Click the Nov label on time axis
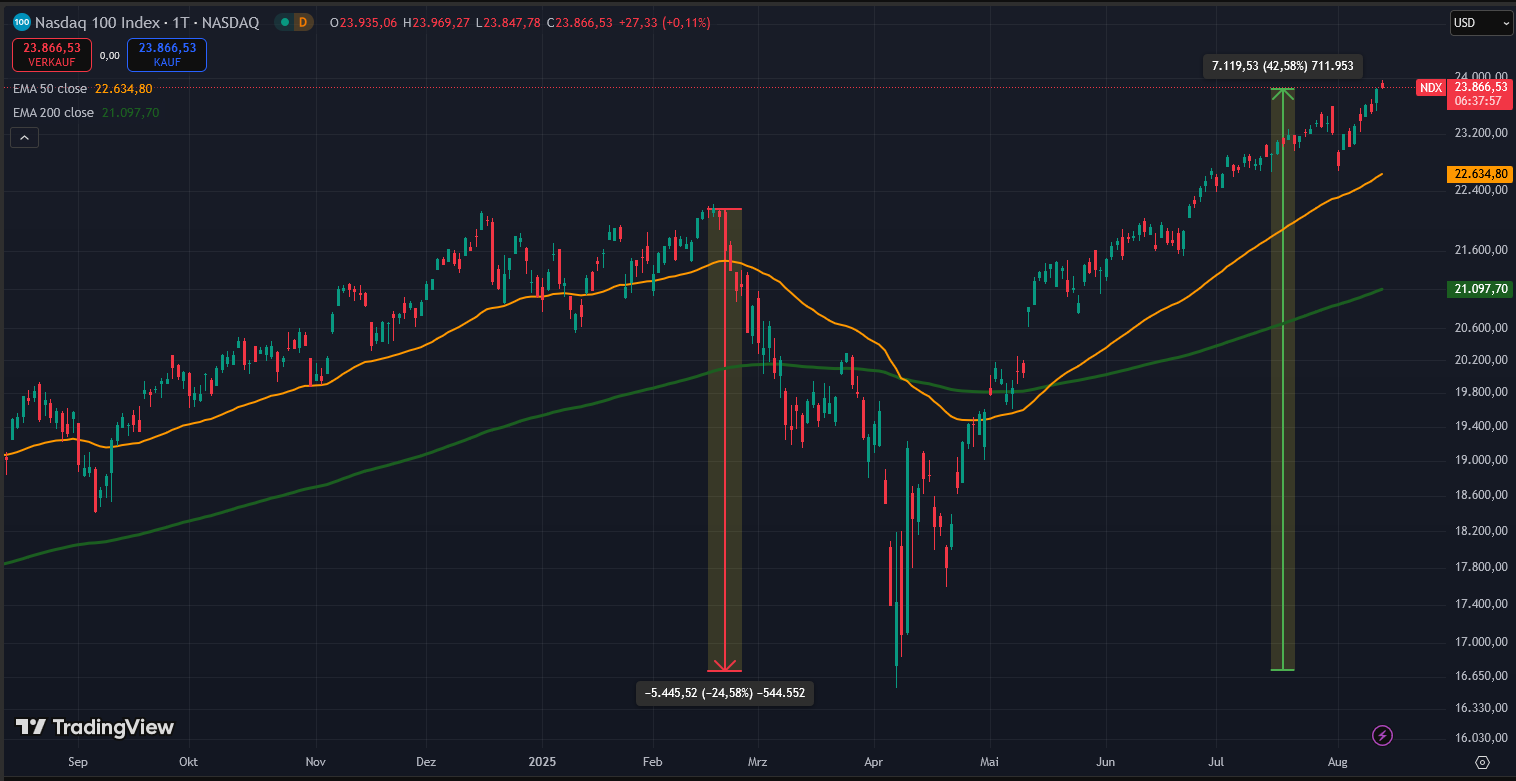 point(315,762)
